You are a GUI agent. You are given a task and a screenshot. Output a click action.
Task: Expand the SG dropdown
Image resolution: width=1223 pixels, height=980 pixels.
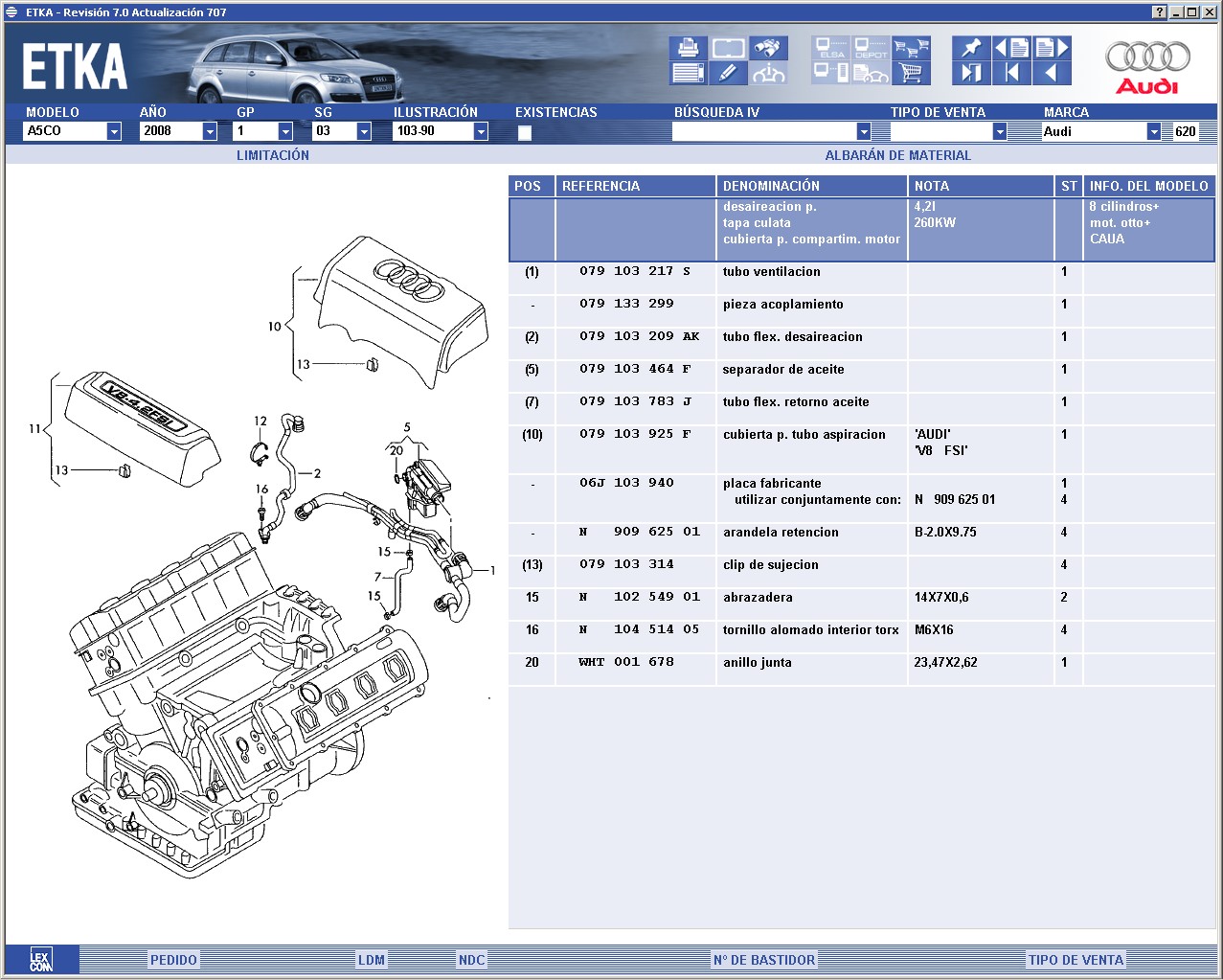click(364, 132)
